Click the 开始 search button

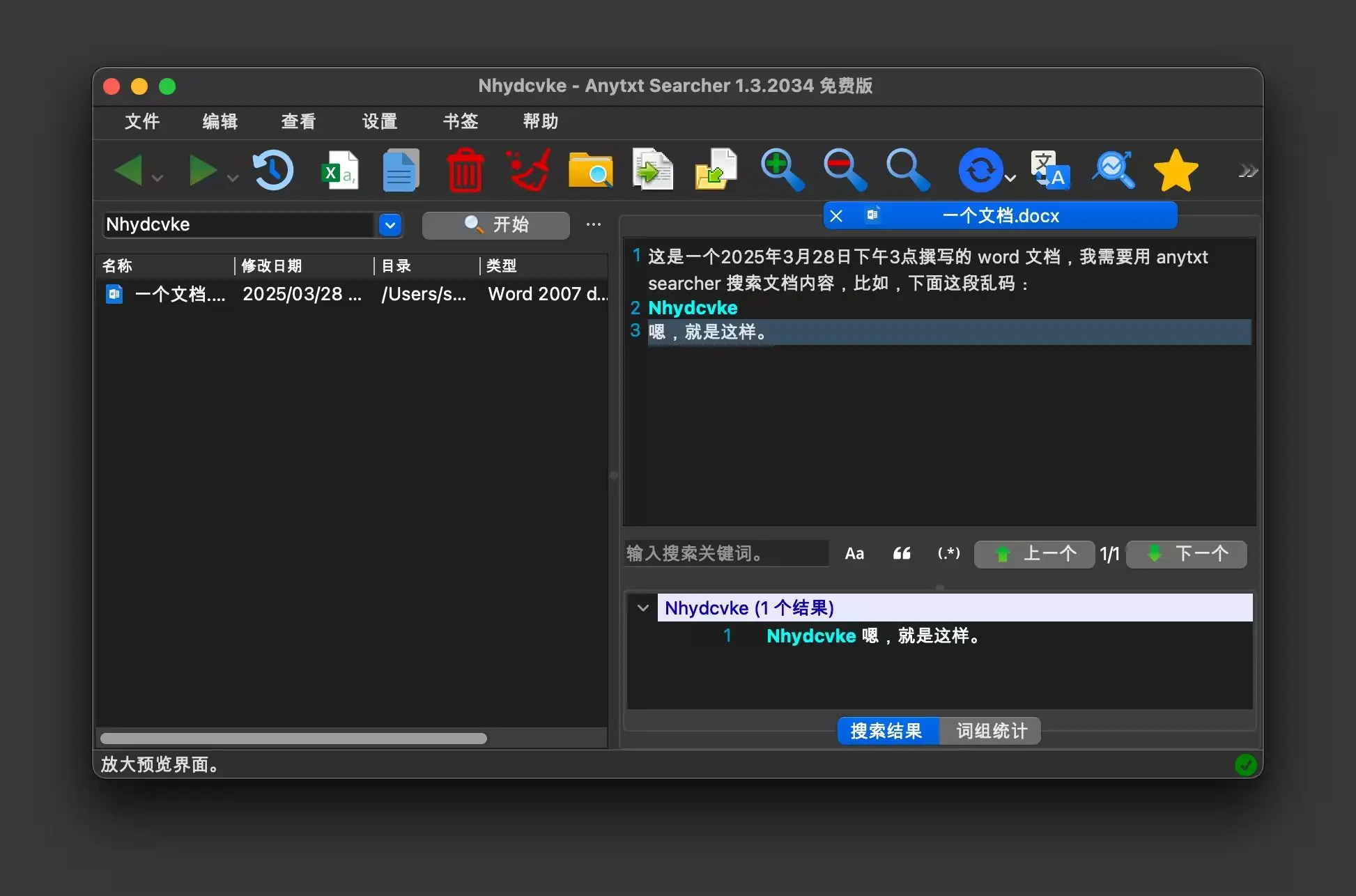tap(496, 225)
